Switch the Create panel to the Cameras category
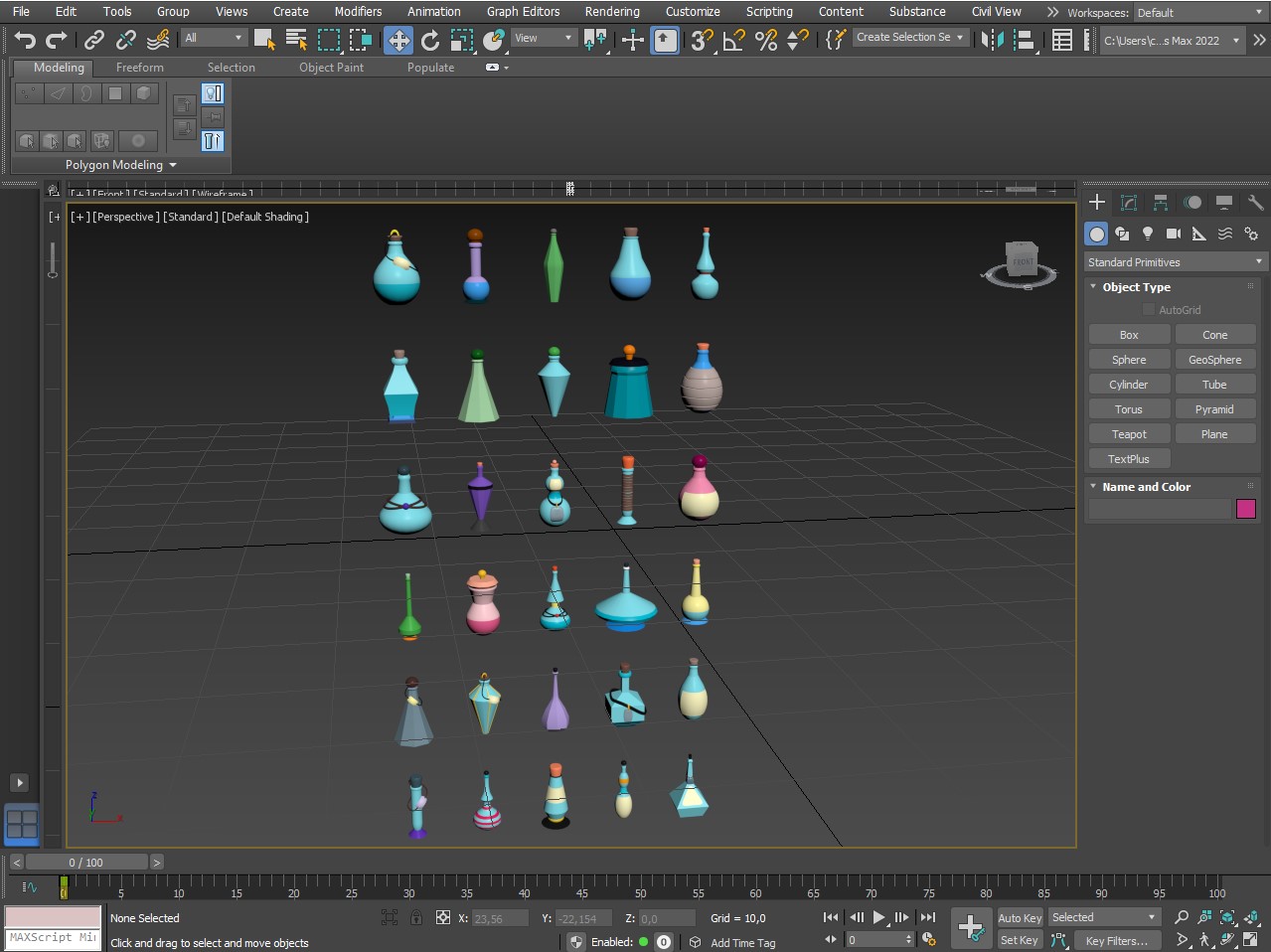1271x952 pixels. (x=1174, y=234)
